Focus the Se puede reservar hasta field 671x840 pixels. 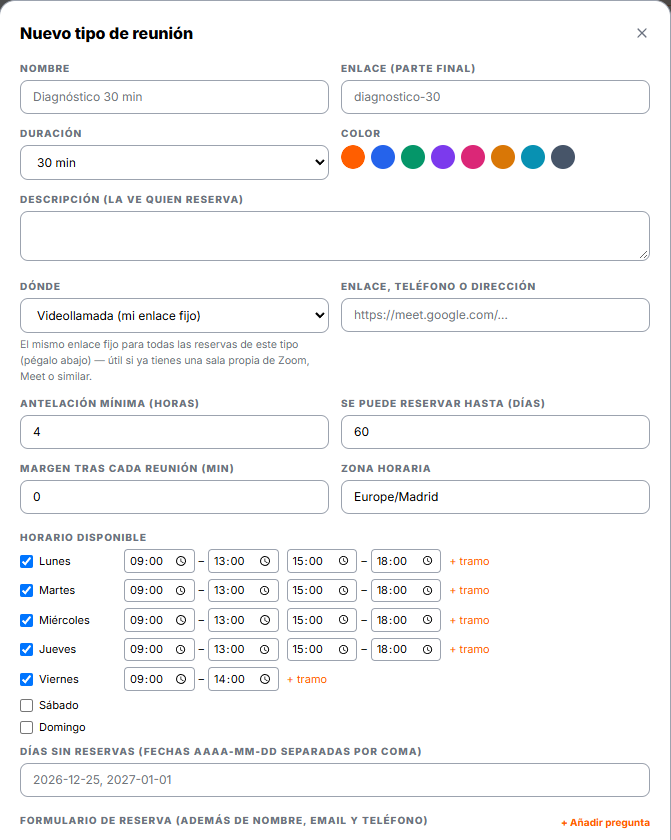tap(495, 432)
